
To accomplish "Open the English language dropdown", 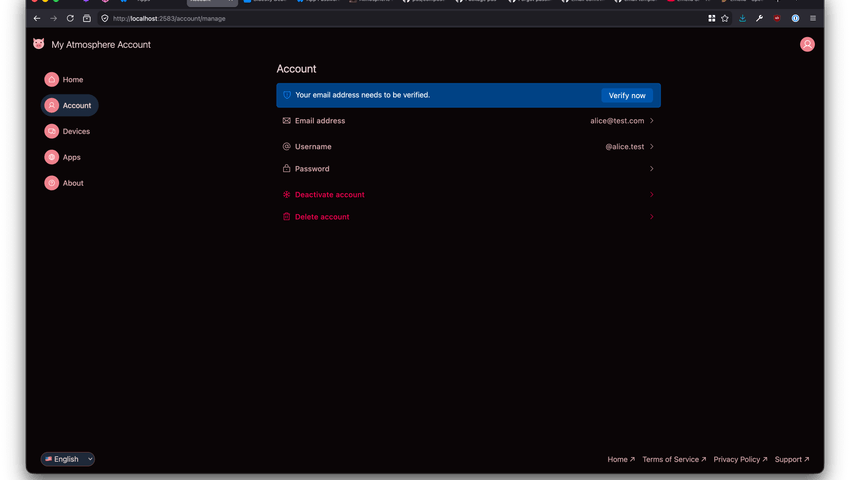I will [x=68, y=459].
